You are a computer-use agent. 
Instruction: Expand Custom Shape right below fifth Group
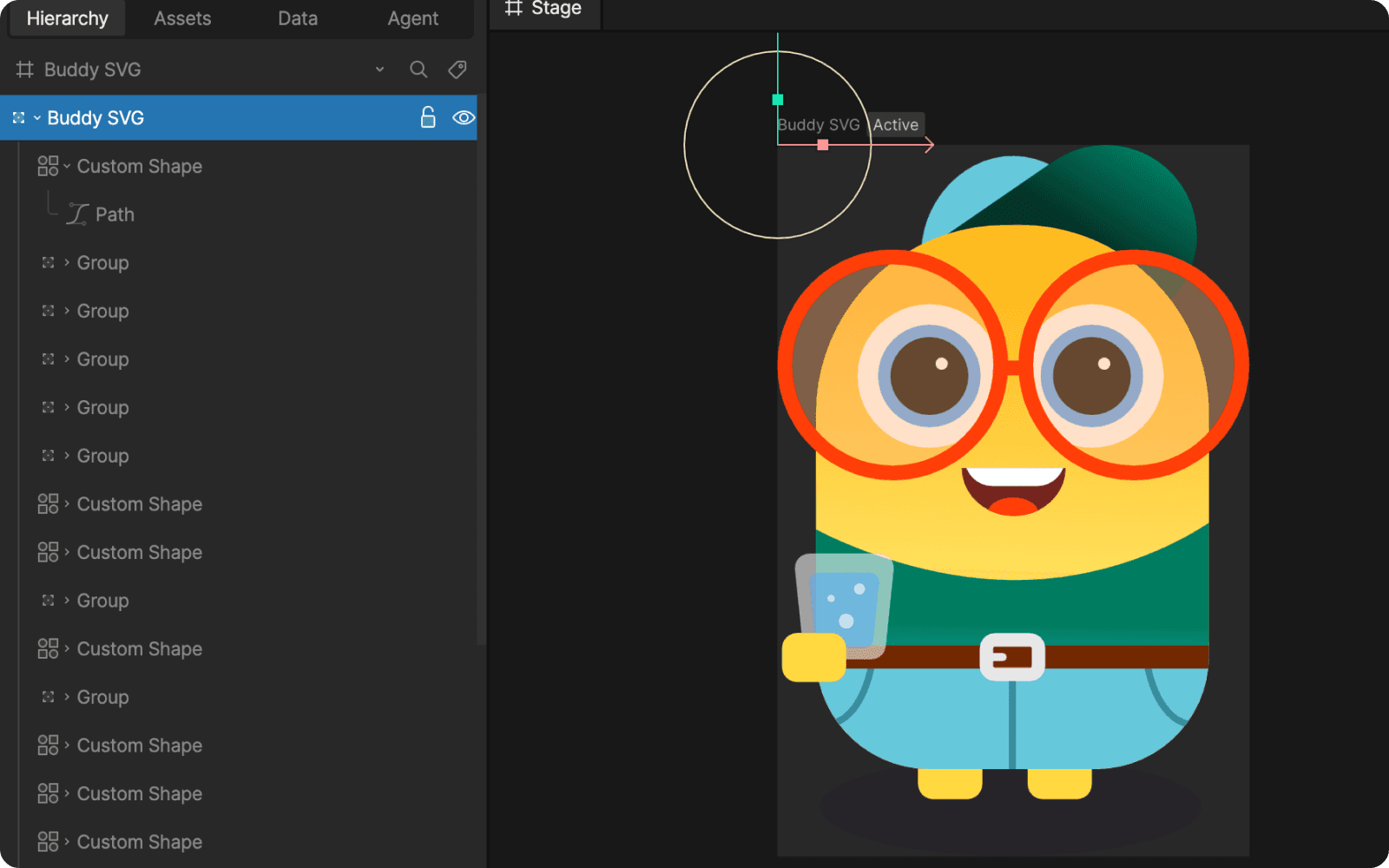point(67,503)
